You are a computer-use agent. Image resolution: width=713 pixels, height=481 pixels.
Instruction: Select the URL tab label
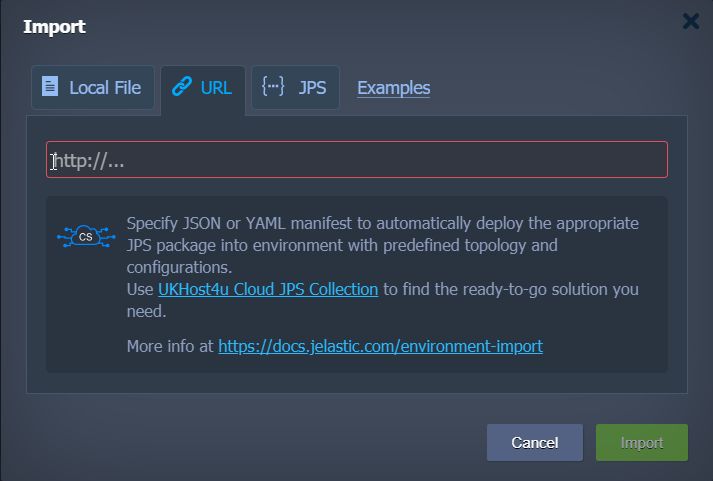point(216,88)
